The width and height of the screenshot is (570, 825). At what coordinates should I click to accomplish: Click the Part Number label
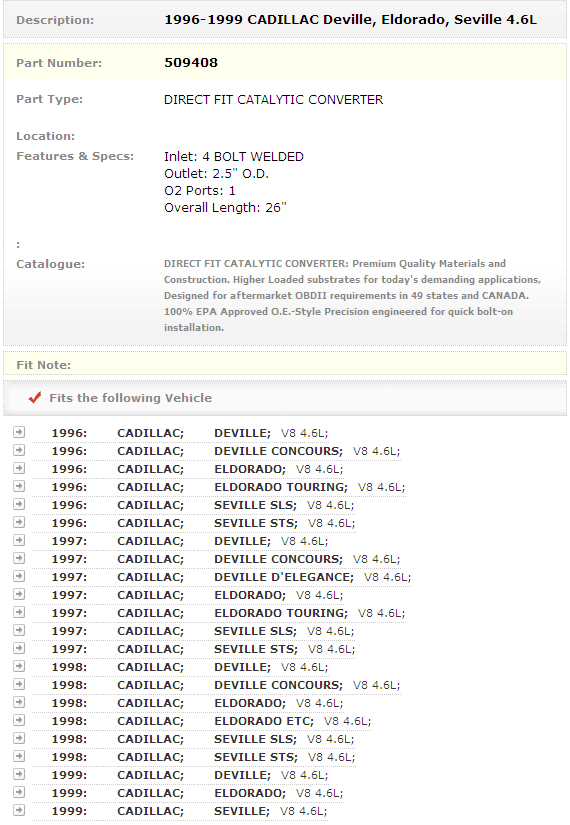pyautogui.click(x=59, y=63)
